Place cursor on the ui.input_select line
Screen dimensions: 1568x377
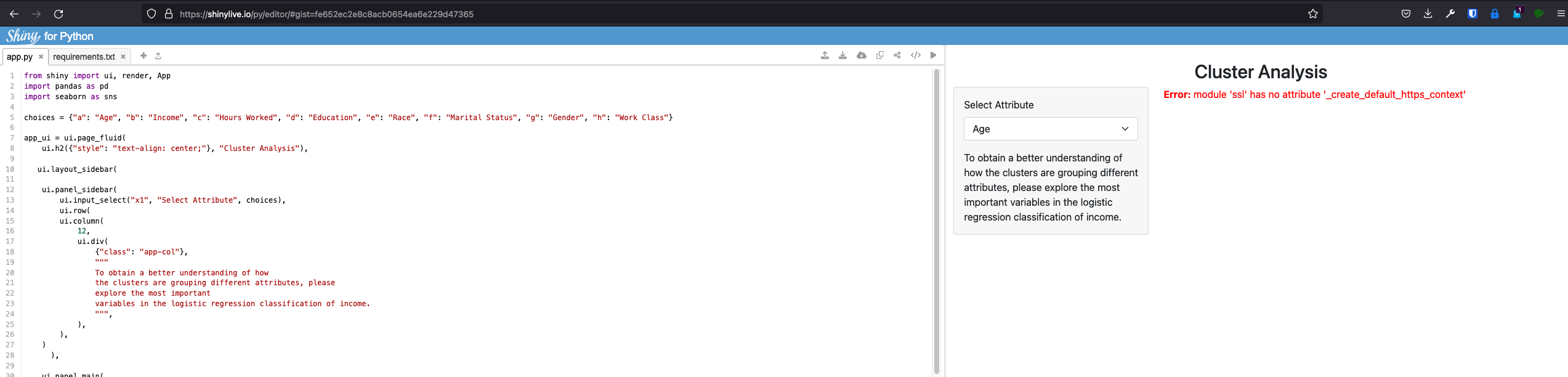coord(172,200)
